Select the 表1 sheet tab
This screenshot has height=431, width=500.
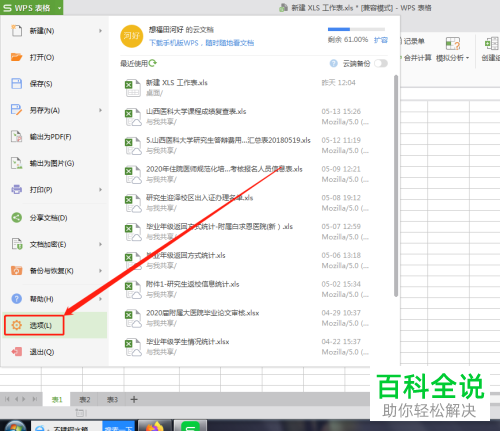(x=57, y=399)
